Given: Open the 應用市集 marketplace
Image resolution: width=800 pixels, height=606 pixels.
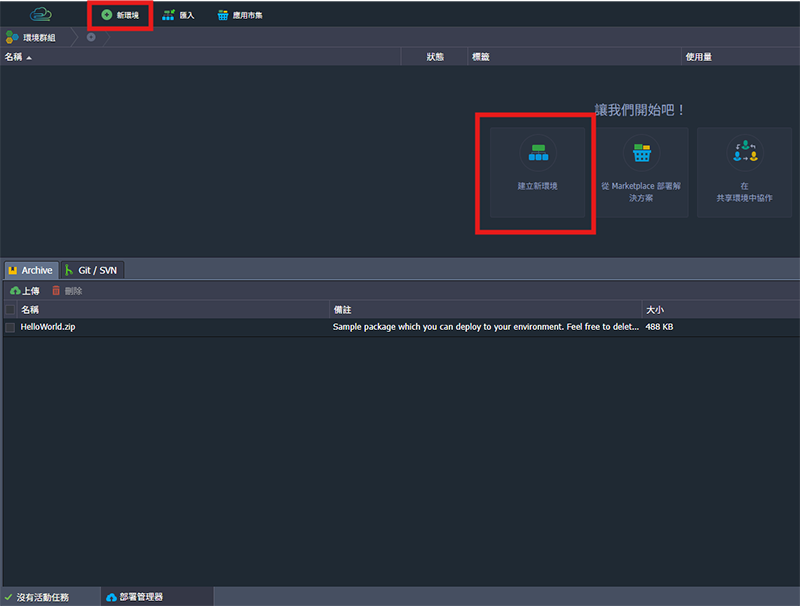Looking at the screenshot, I should click(x=240, y=15).
